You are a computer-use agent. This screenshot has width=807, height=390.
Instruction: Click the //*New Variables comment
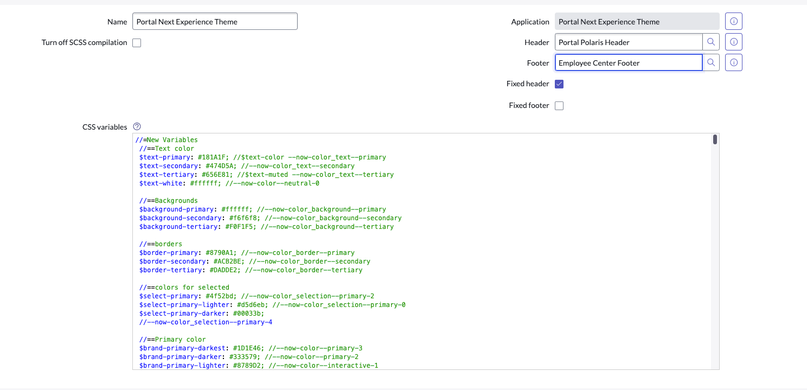point(166,139)
